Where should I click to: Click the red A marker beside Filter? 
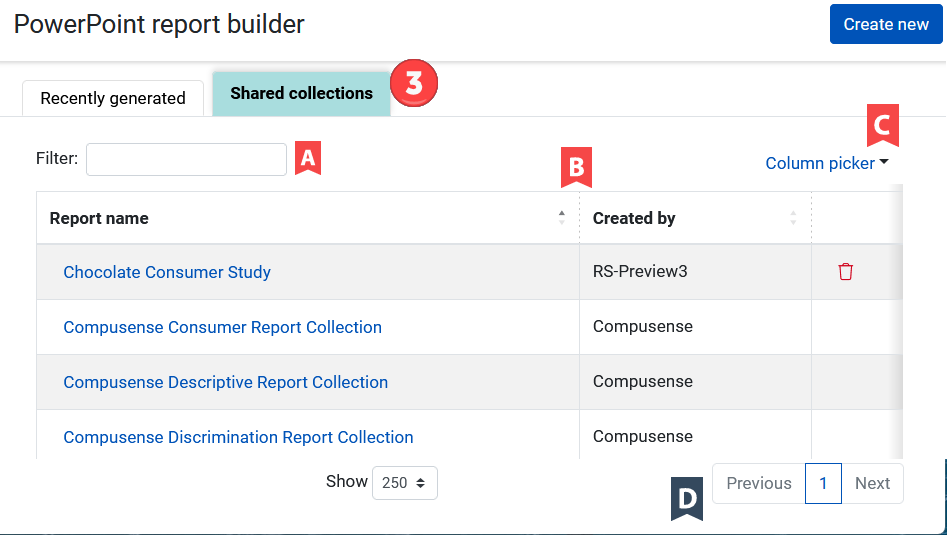(308, 158)
